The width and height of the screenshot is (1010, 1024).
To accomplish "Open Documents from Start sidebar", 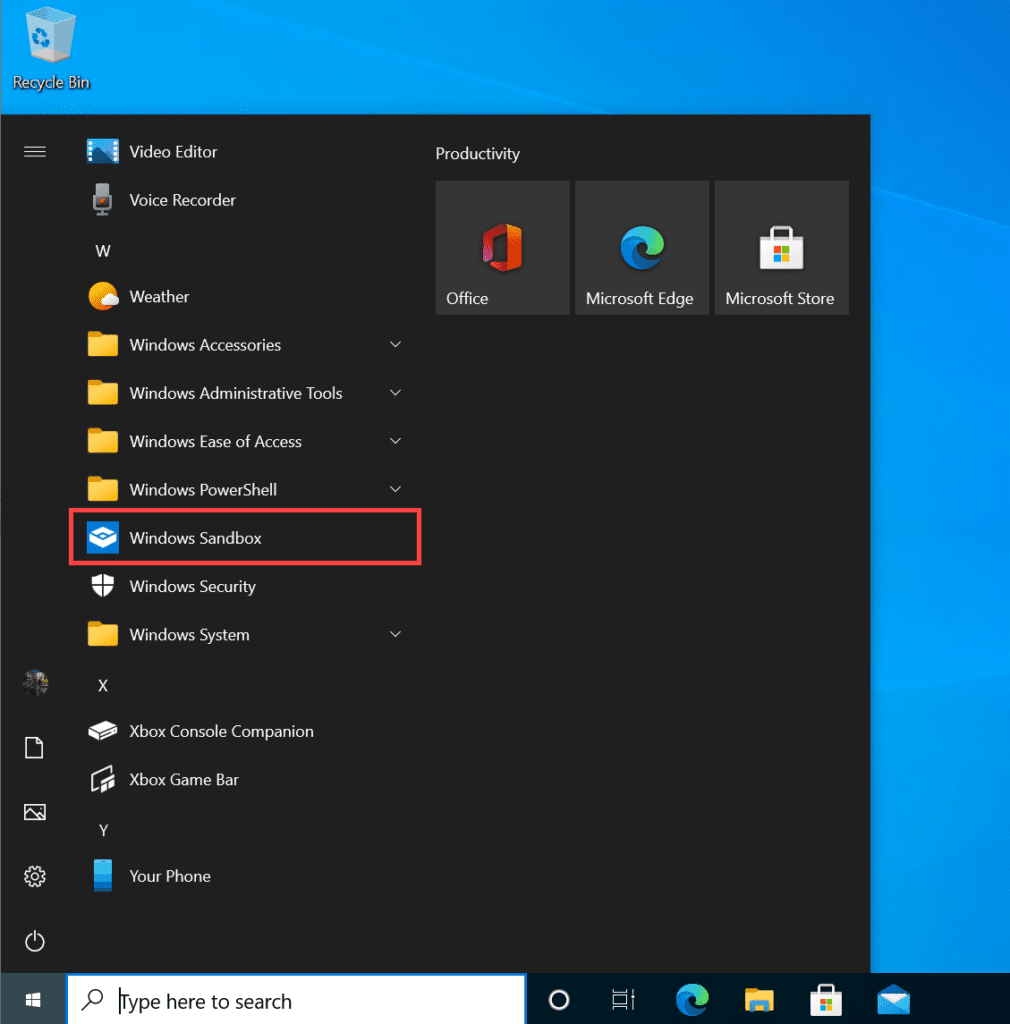I will coord(34,748).
